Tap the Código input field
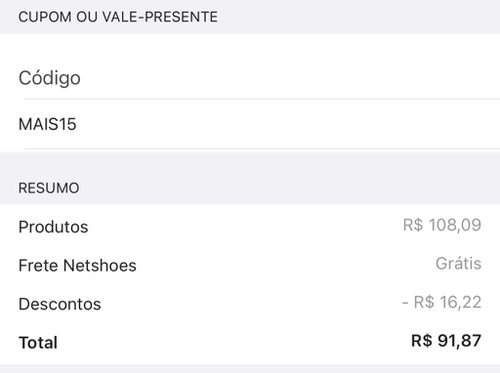Image resolution: width=500 pixels, height=373 pixels. pos(250,78)
